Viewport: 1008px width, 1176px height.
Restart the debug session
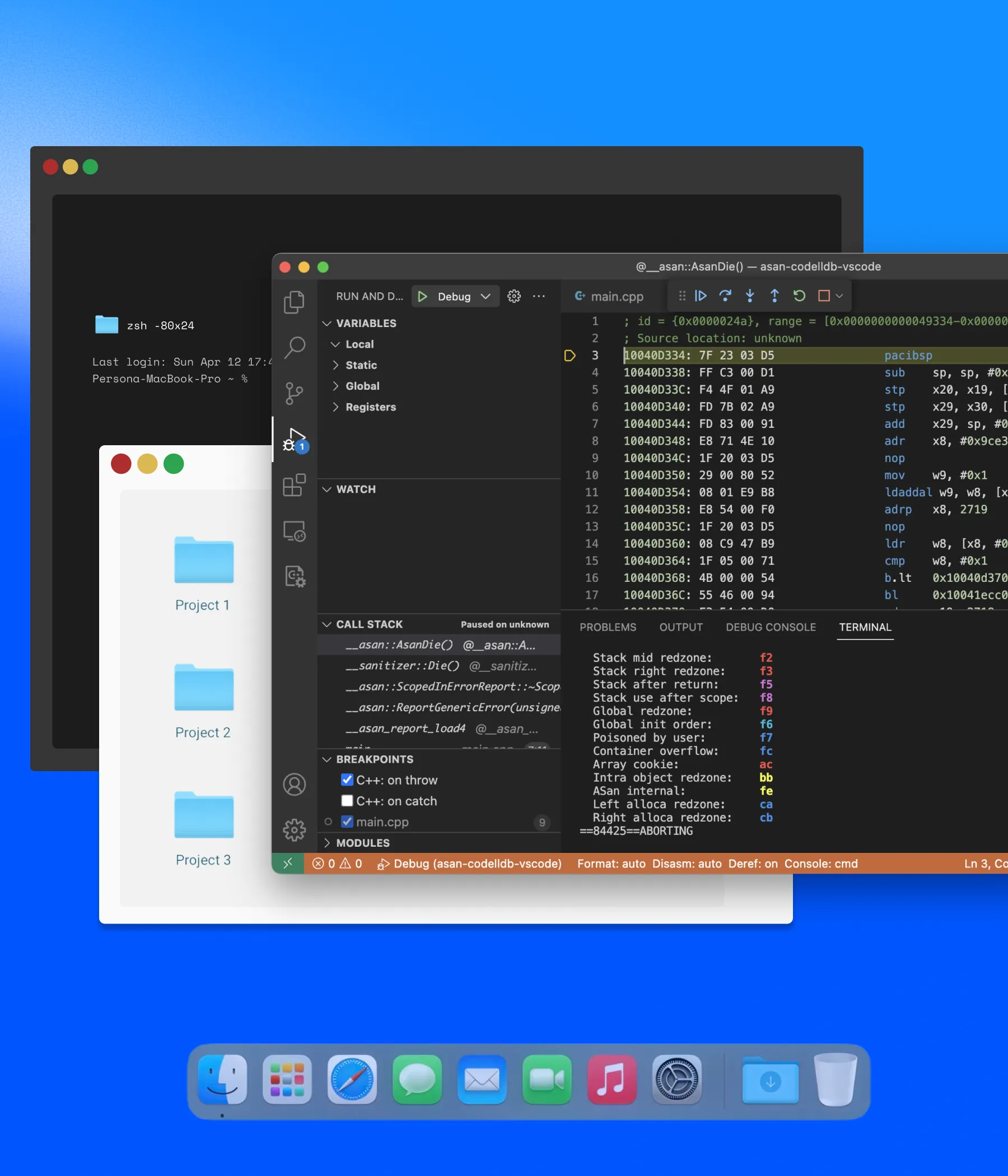pos(799,296)
